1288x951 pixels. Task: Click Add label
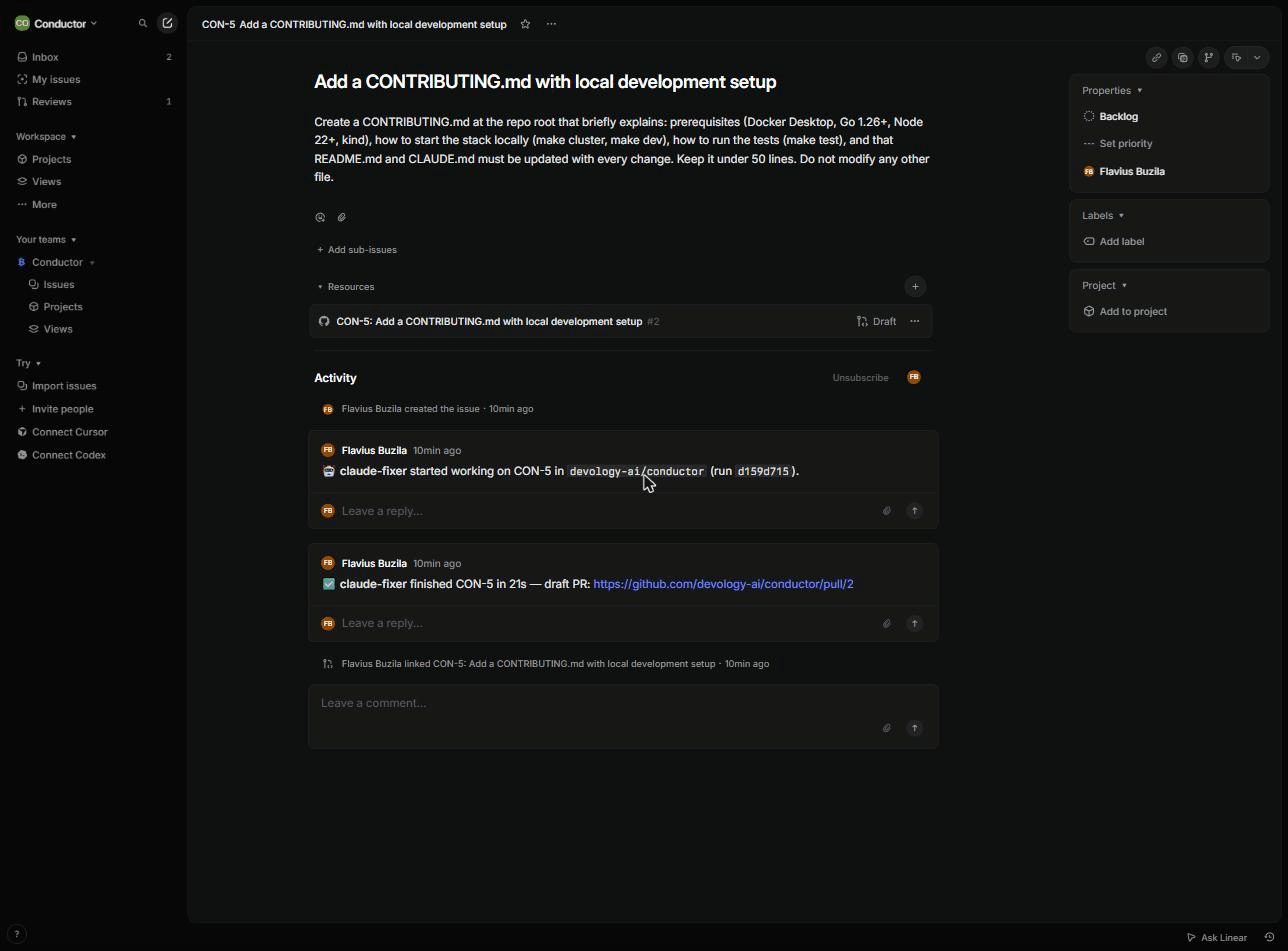(x=1113, y=242)
